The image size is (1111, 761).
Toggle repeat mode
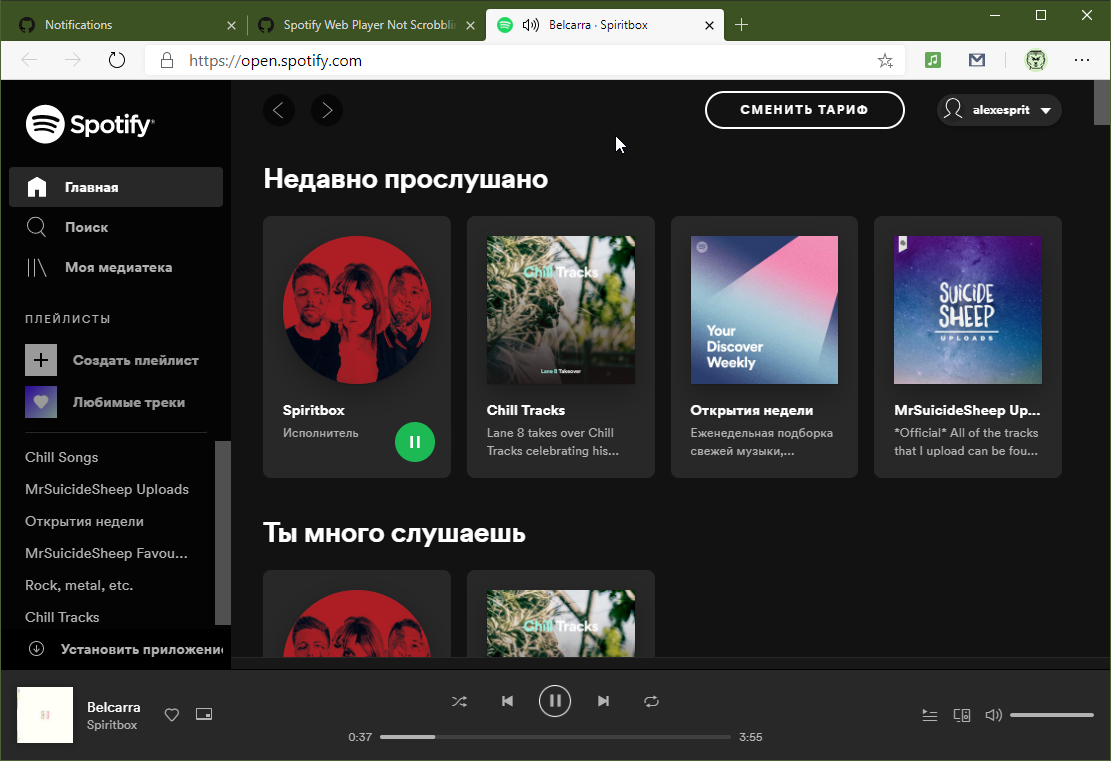click(x=651, y=701)
